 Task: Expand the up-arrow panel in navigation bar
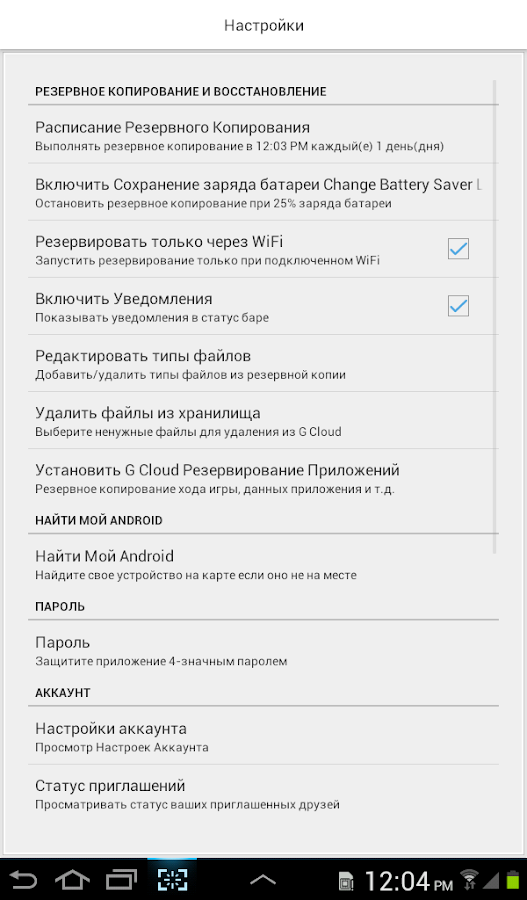pyautogui.click(x=263, y=880)
